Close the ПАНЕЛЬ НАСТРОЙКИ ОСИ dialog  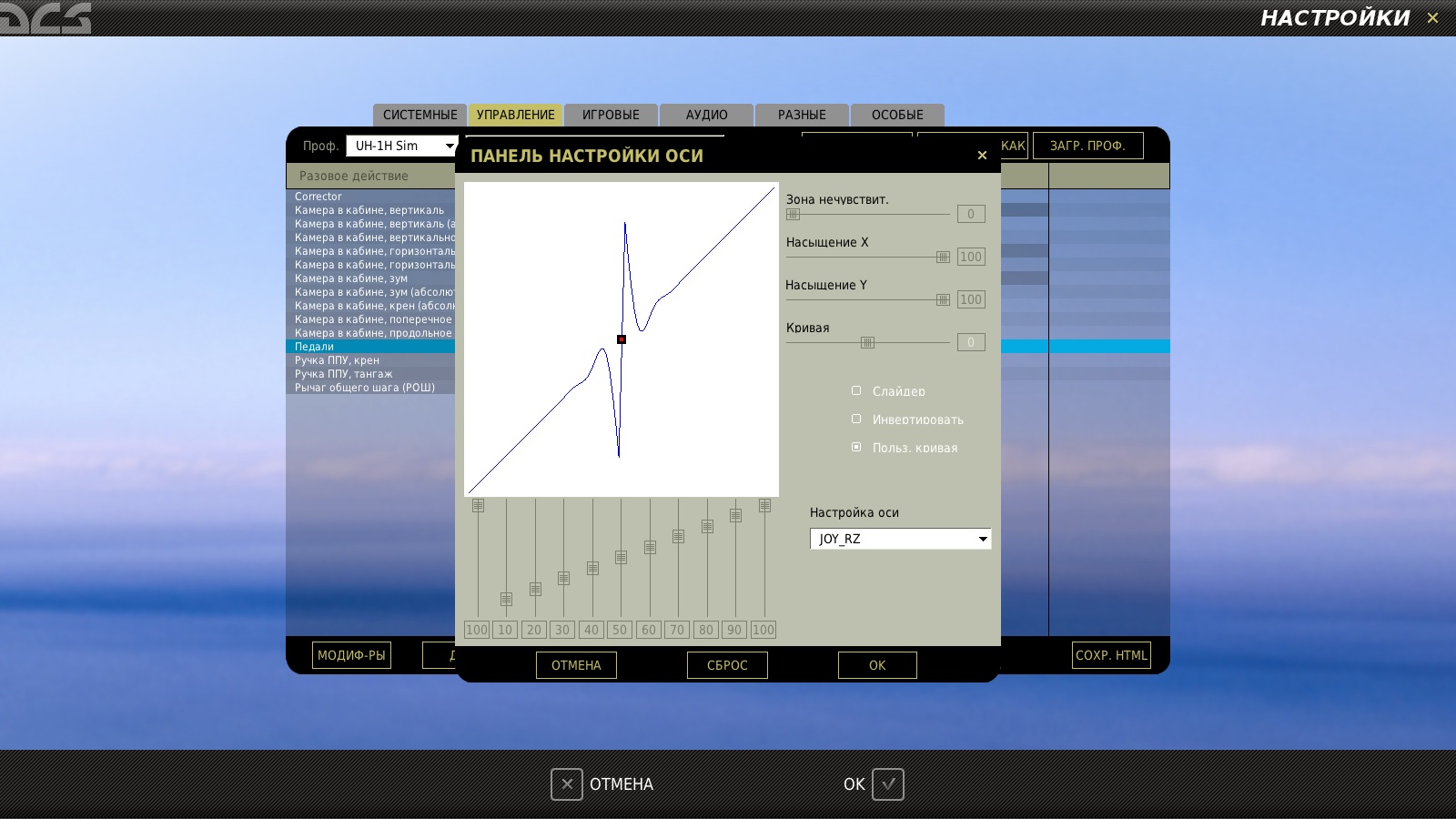click(982, 156)
